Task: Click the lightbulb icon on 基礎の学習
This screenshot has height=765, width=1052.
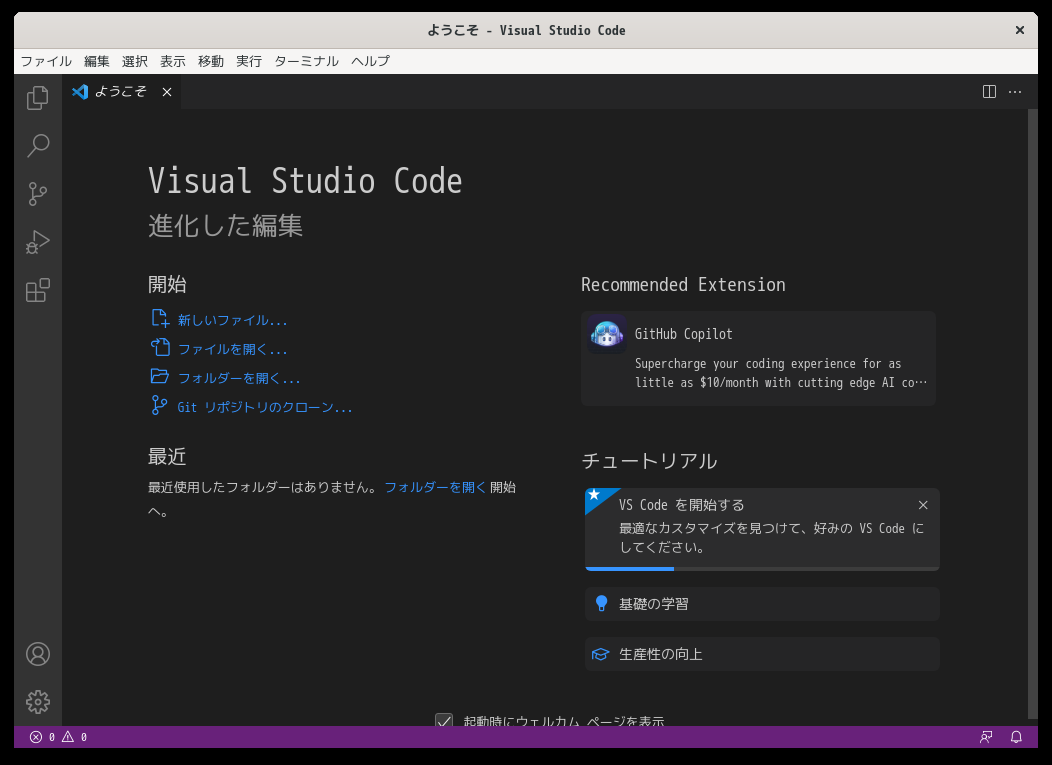Action: (601, 603)
